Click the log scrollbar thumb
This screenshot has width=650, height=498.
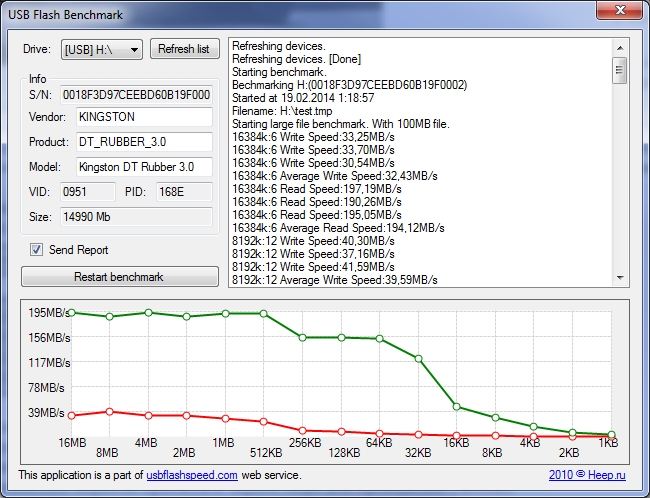click(x=620, y=70)
